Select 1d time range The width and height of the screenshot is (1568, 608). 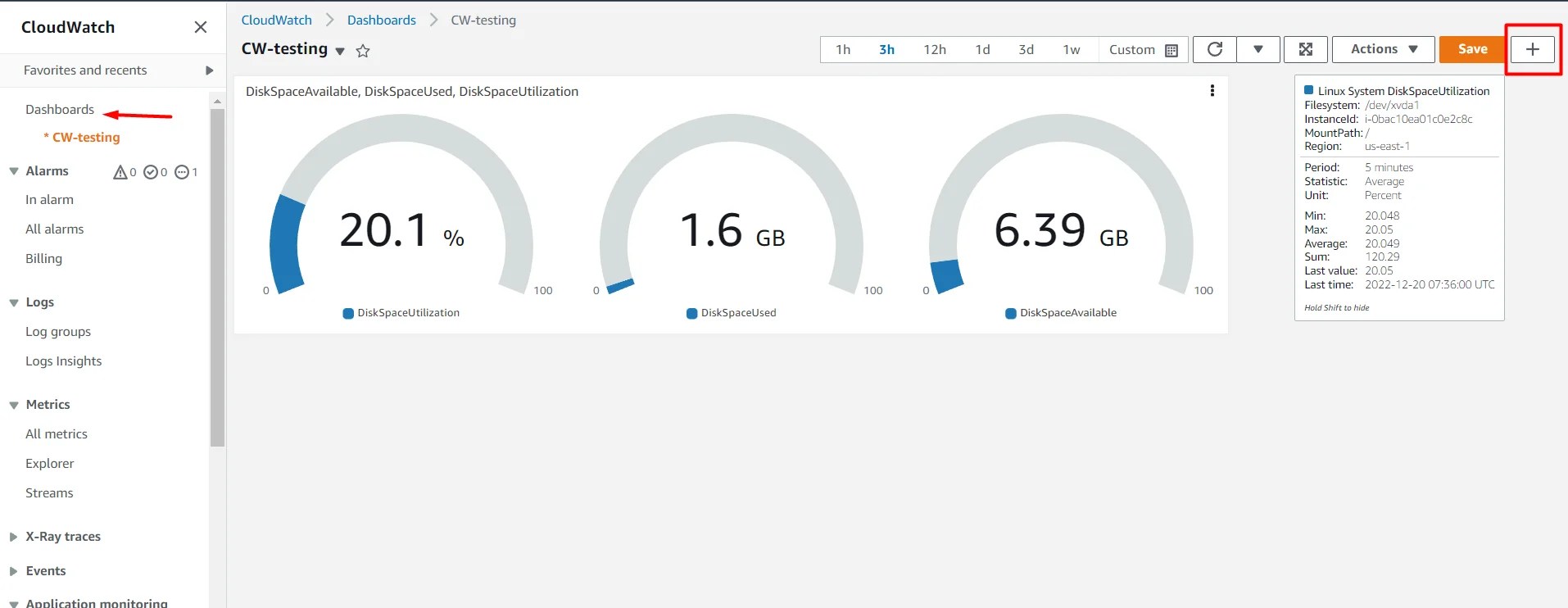point(982,49)
